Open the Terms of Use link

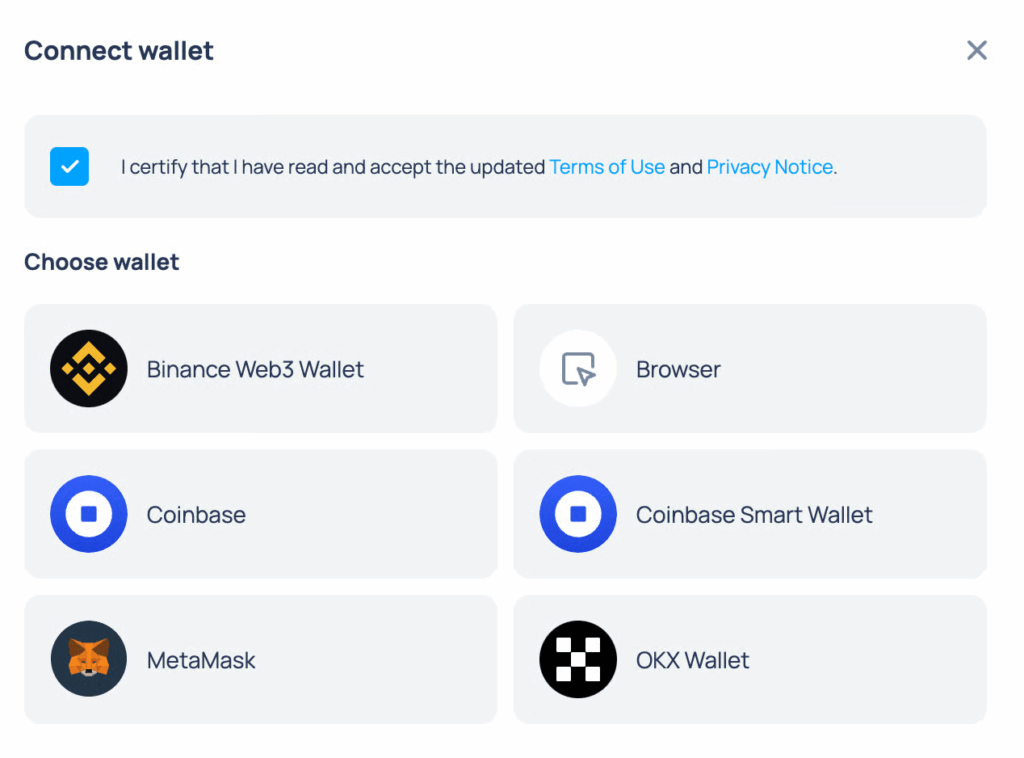point(607,167)
